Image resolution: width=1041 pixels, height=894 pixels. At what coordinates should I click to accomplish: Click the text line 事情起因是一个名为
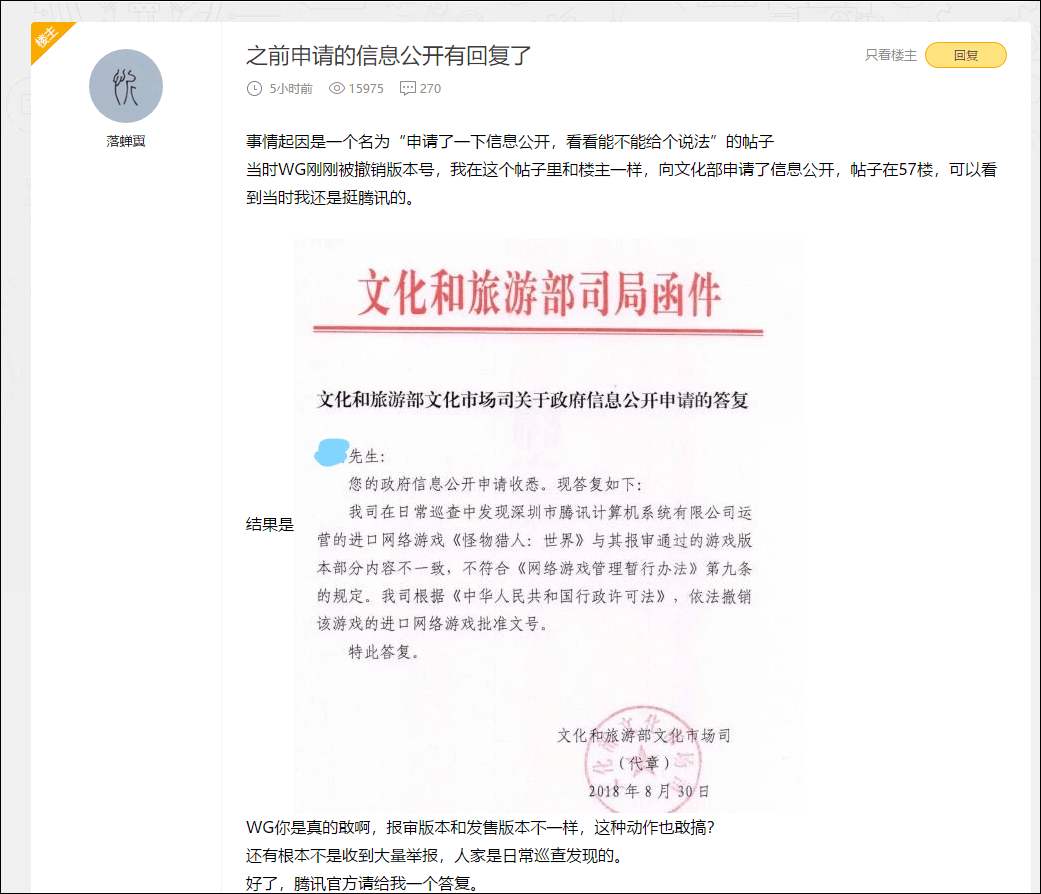tap(509, 141)
